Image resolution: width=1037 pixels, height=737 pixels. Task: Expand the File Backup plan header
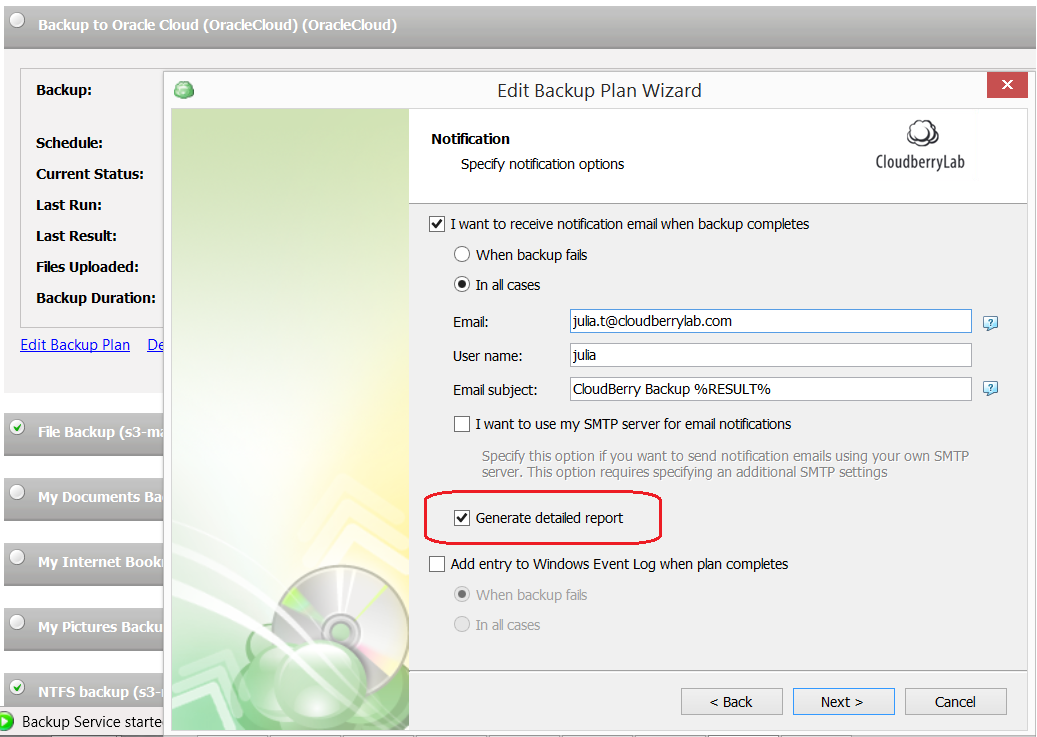83,433
